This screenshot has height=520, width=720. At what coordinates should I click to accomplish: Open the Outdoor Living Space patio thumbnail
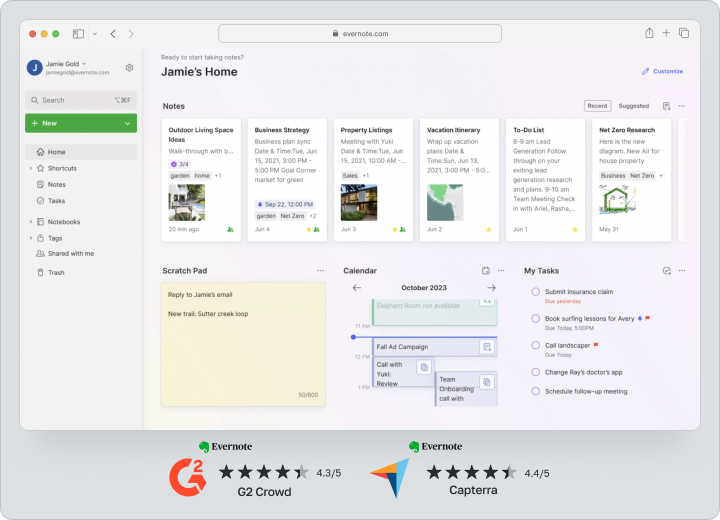(187, 203)
